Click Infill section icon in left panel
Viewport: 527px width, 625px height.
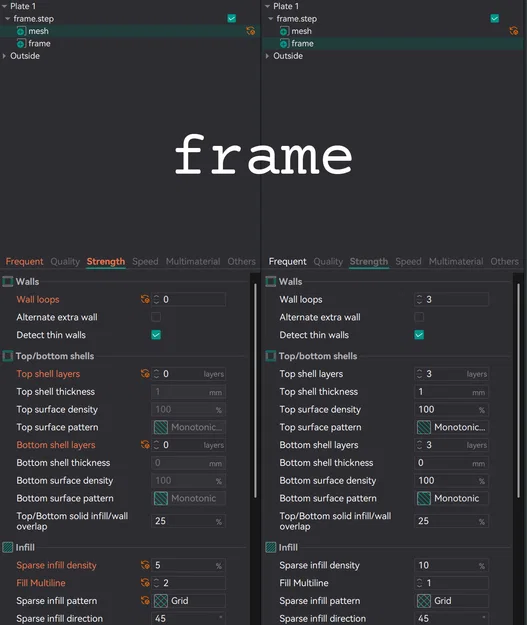coord(8,547)
